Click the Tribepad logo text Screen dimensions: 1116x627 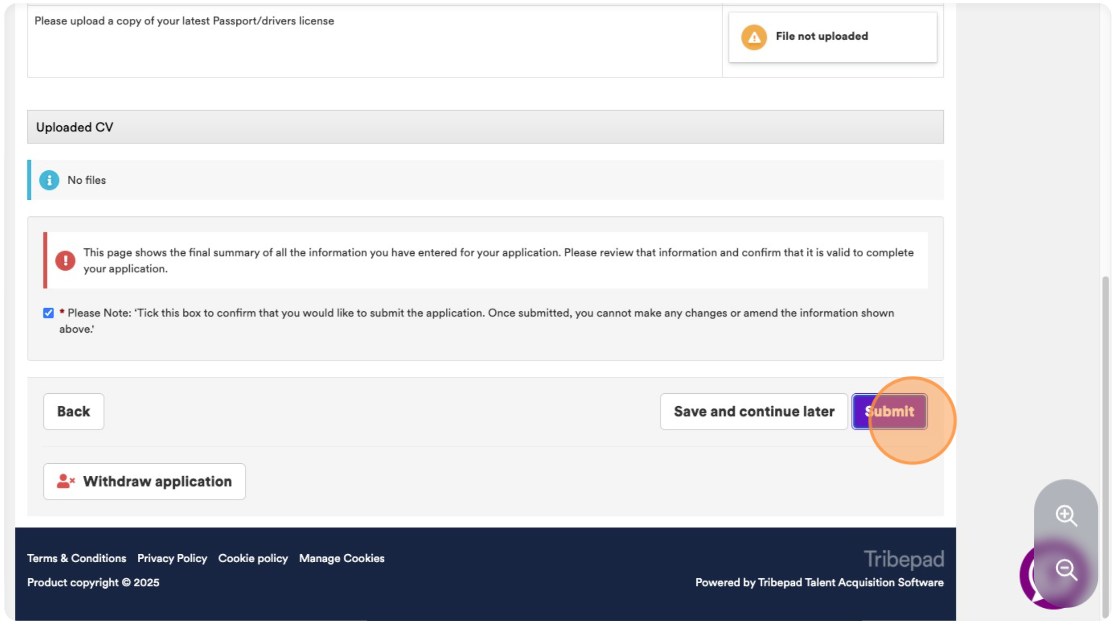[x=904, y=559]
